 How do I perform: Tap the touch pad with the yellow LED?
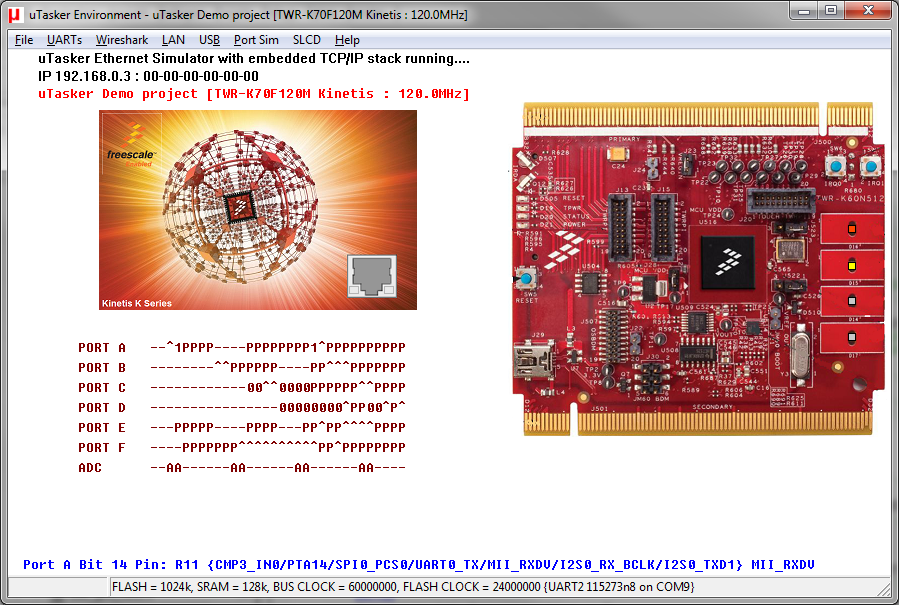[x=852, y=265]
